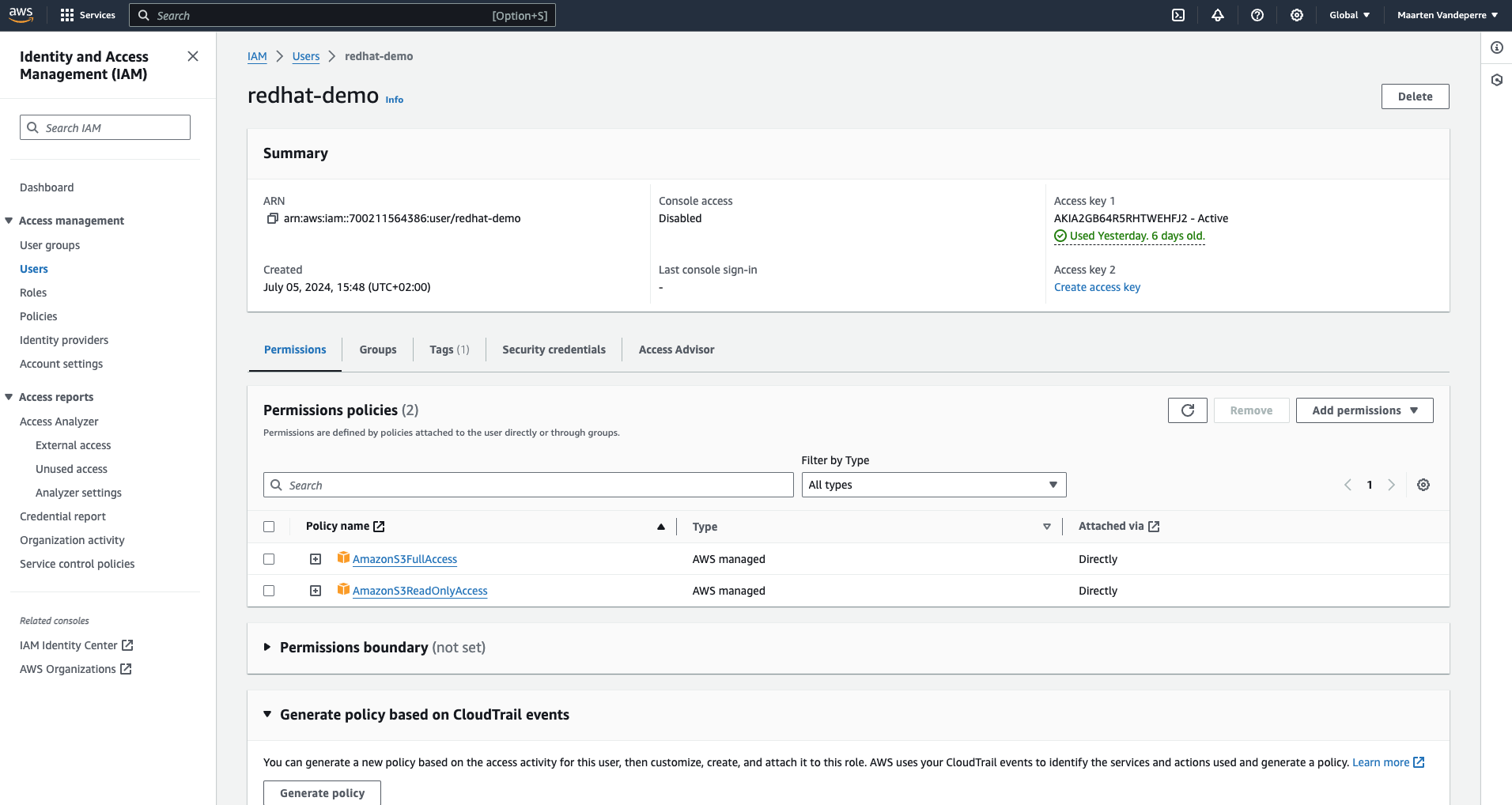Open Roles in the sidebar
Screen dimensions: 1512x805
[33, 293]
